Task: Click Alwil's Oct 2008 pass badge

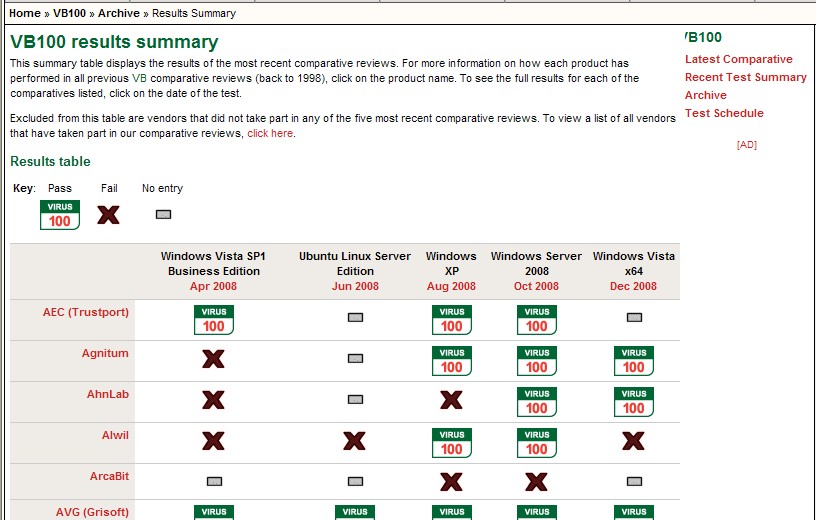Action: (537, 443)
